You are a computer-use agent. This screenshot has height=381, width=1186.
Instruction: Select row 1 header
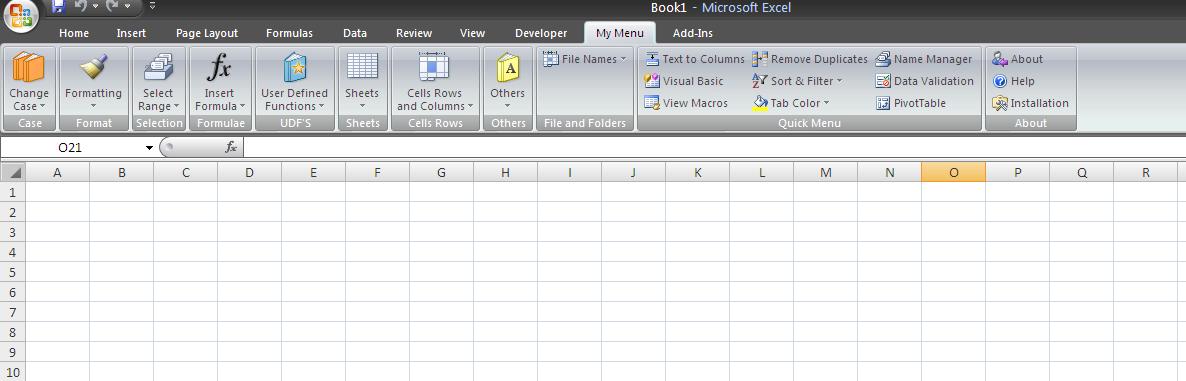point(12,192)
